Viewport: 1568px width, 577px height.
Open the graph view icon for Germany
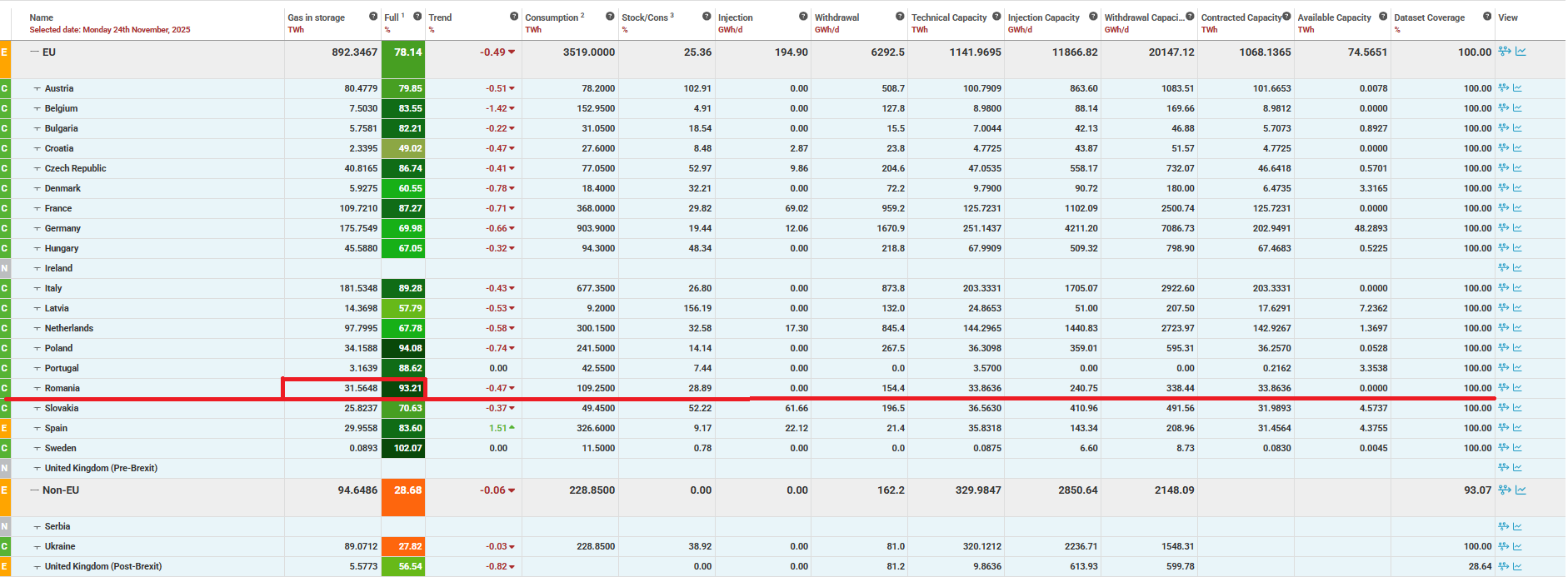1517,228
